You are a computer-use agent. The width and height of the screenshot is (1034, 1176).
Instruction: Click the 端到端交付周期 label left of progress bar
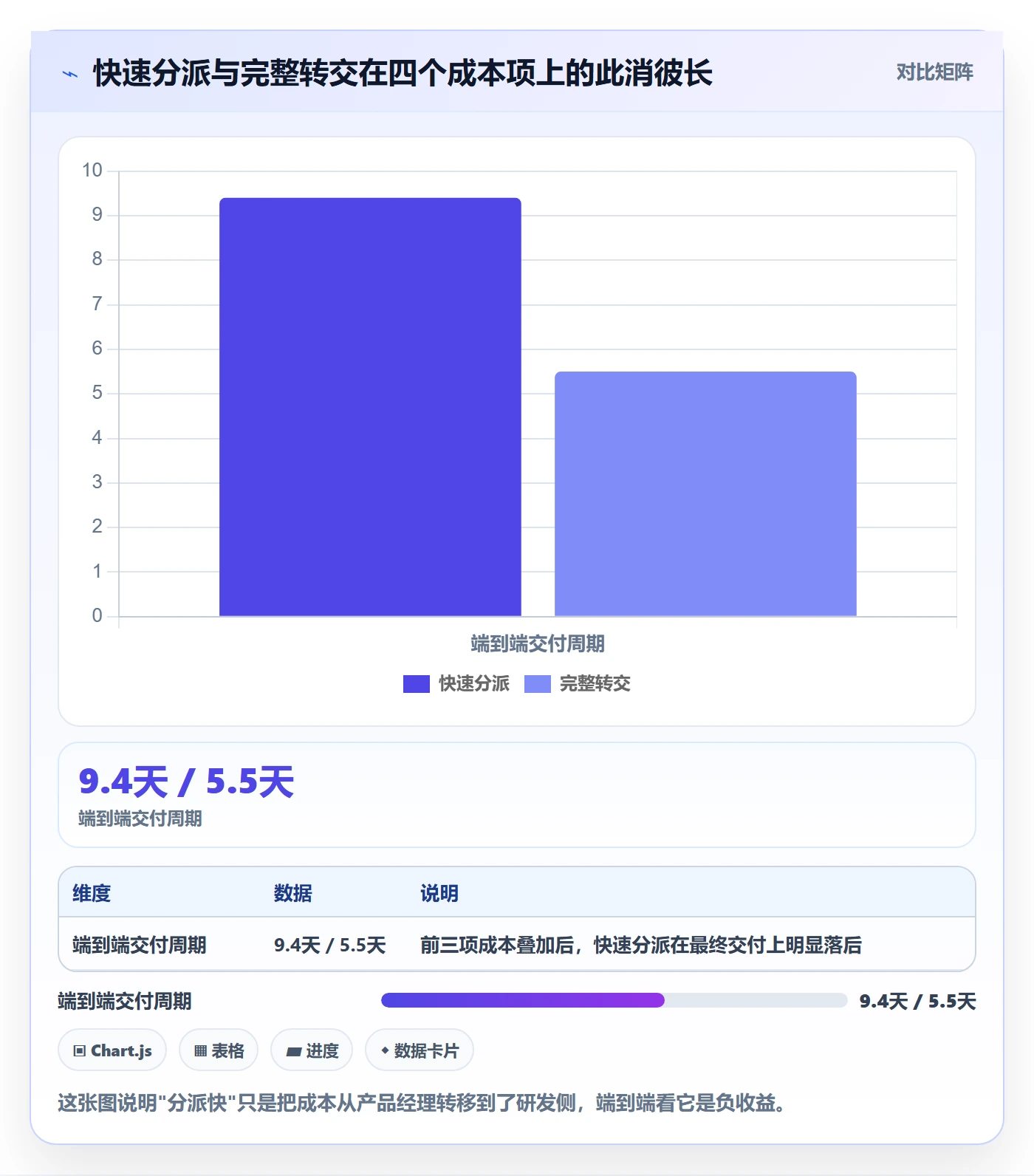tap(125, 1001)
